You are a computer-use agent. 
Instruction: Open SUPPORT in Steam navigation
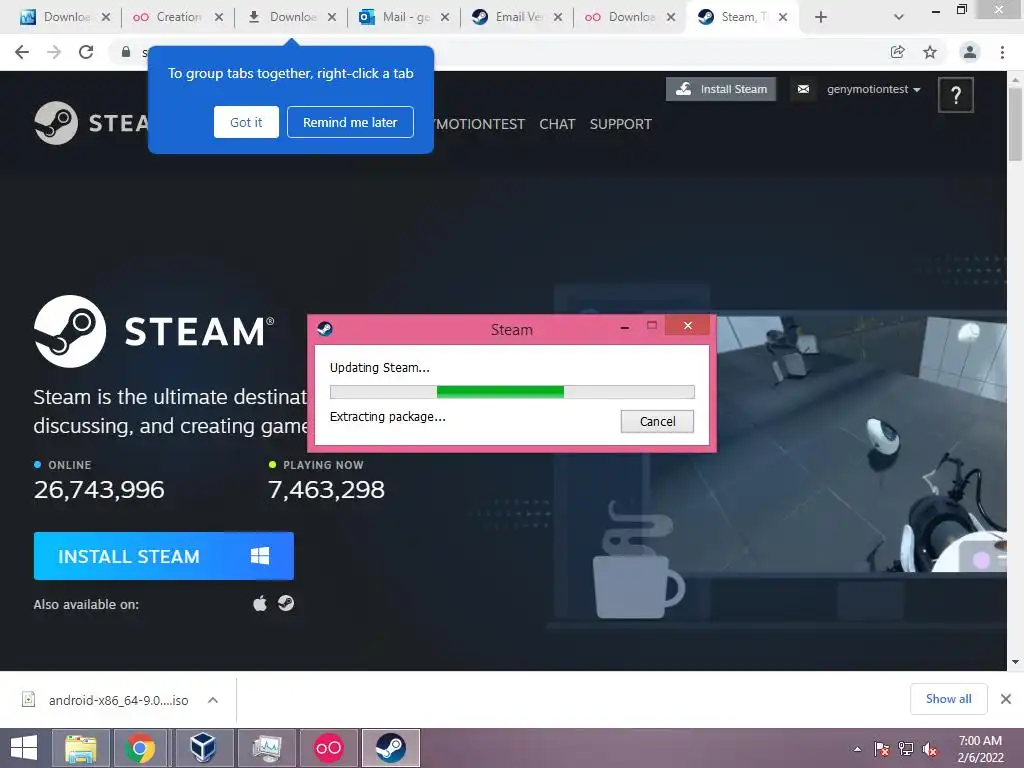(x=620, y=124)
